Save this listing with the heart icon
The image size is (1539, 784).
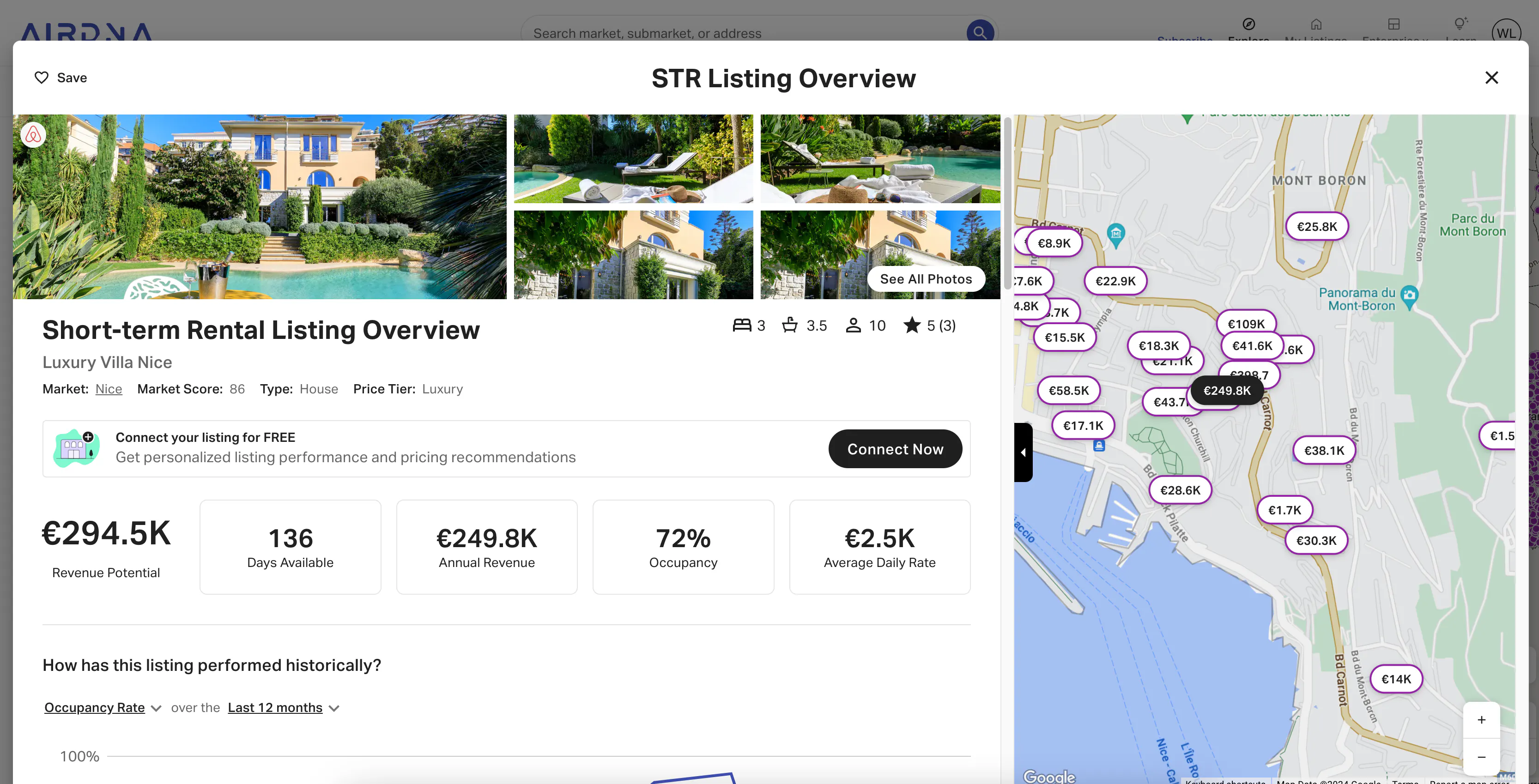(41, 78)
